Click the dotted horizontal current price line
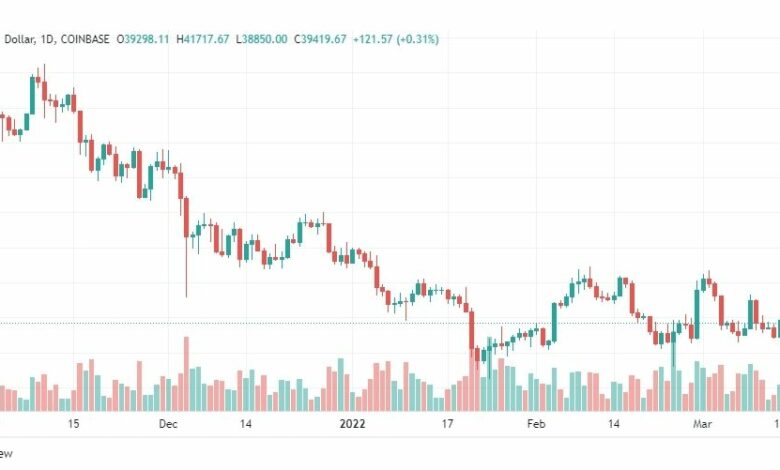The image size is (780, 470). pos(390,323)
